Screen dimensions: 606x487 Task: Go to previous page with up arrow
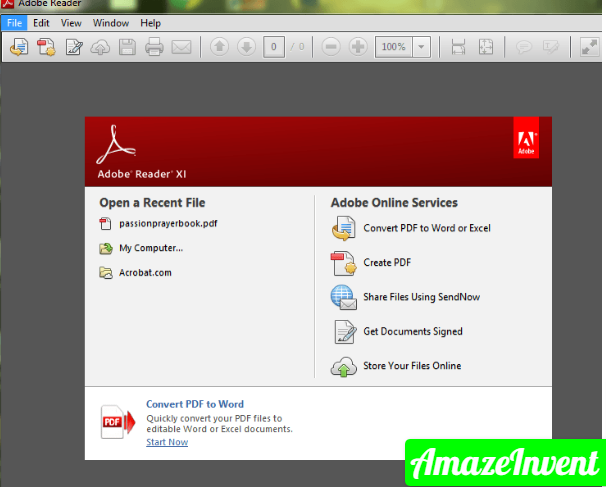point(220,47)
